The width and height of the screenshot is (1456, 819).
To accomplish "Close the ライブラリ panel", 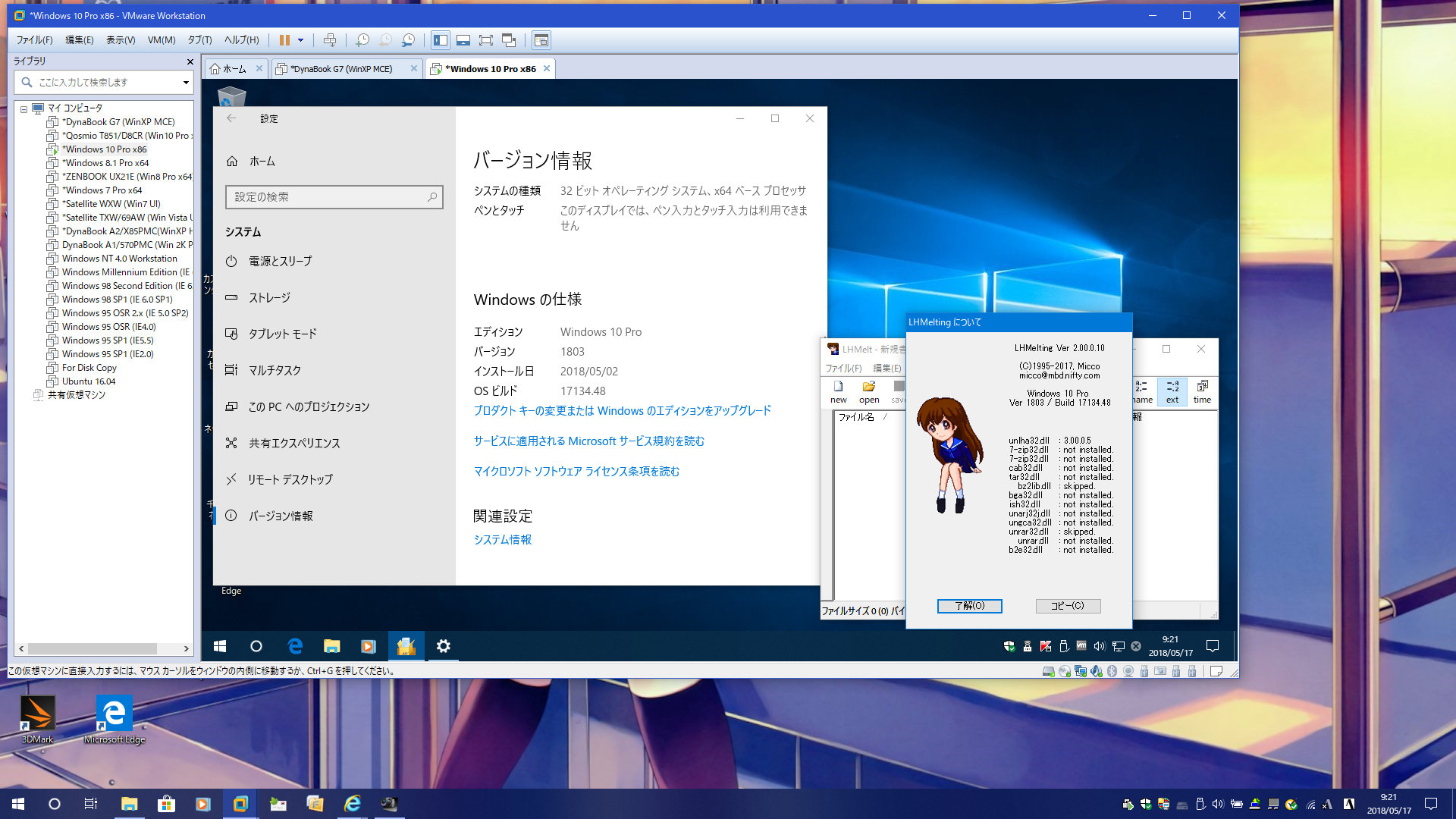I will tap(190, 61).
